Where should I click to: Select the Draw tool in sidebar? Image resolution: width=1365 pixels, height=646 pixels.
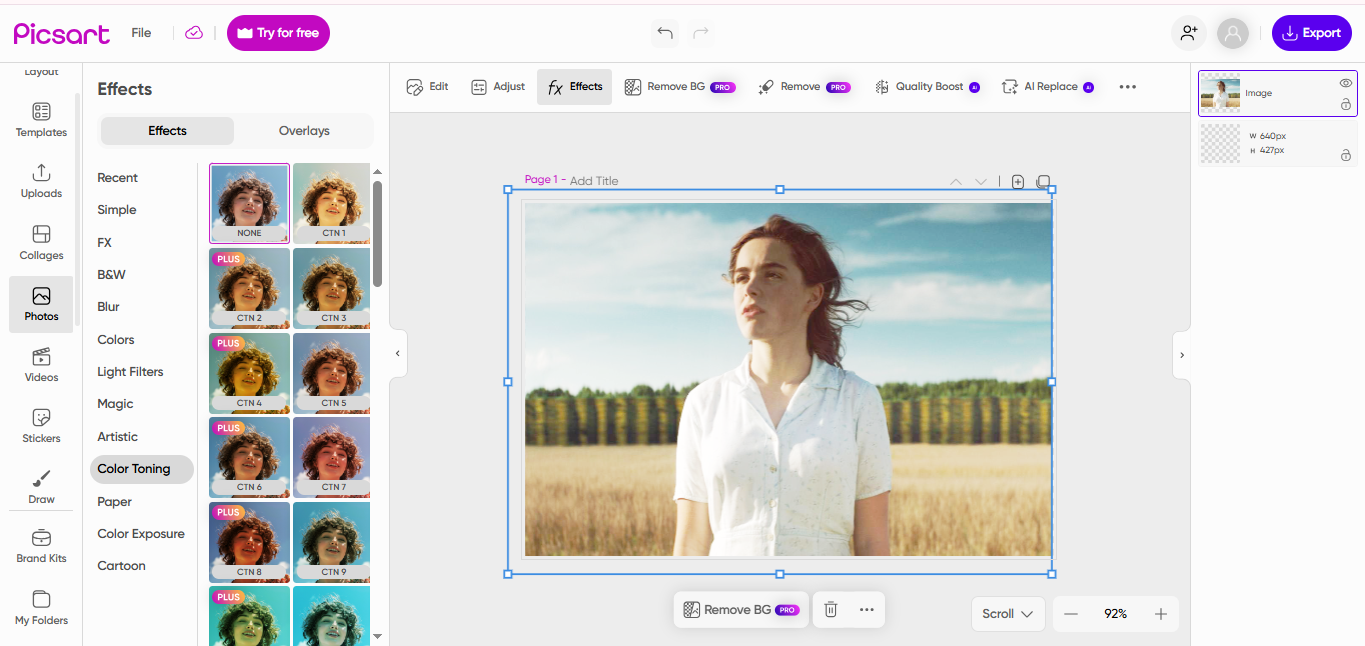41,487
